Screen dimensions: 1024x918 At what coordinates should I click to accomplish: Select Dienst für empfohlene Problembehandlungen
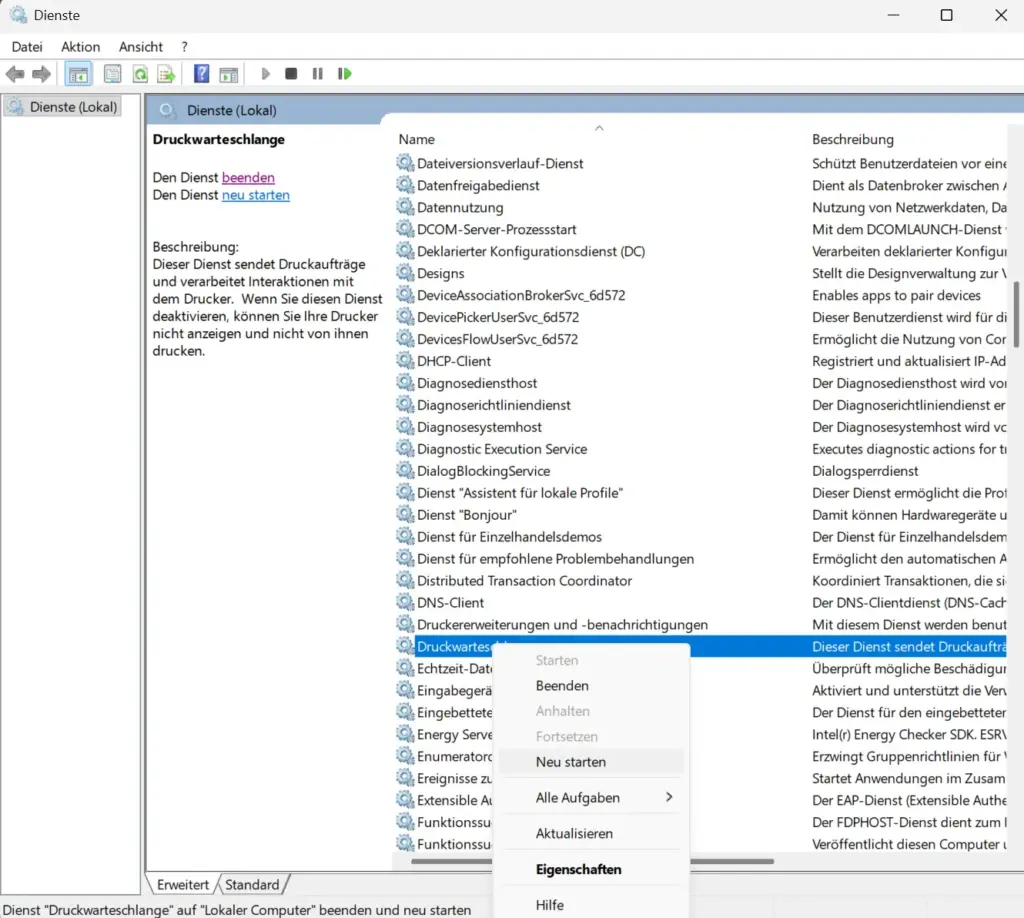555,558
